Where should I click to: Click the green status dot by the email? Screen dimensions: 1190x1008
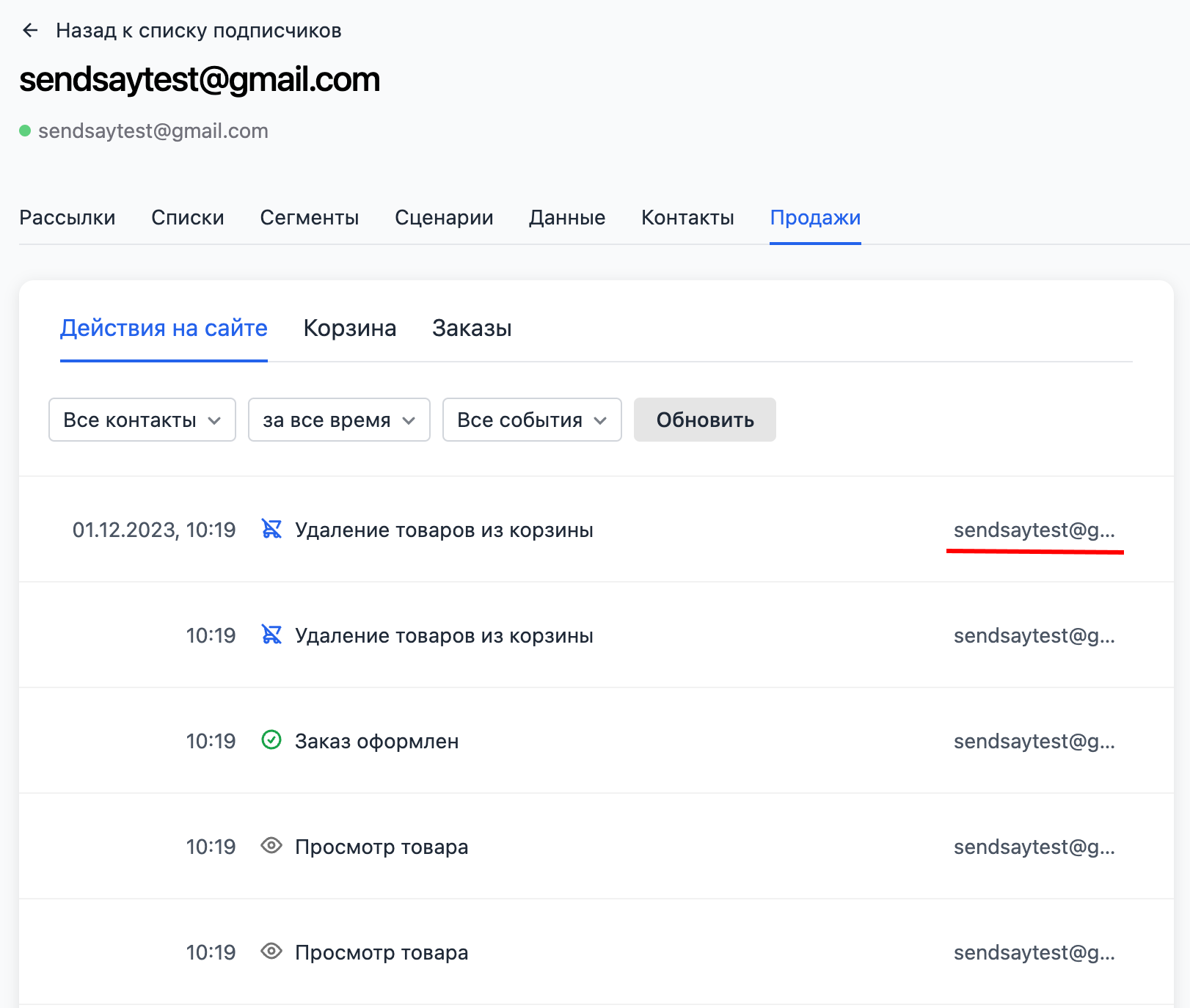[x=25, y=131]
